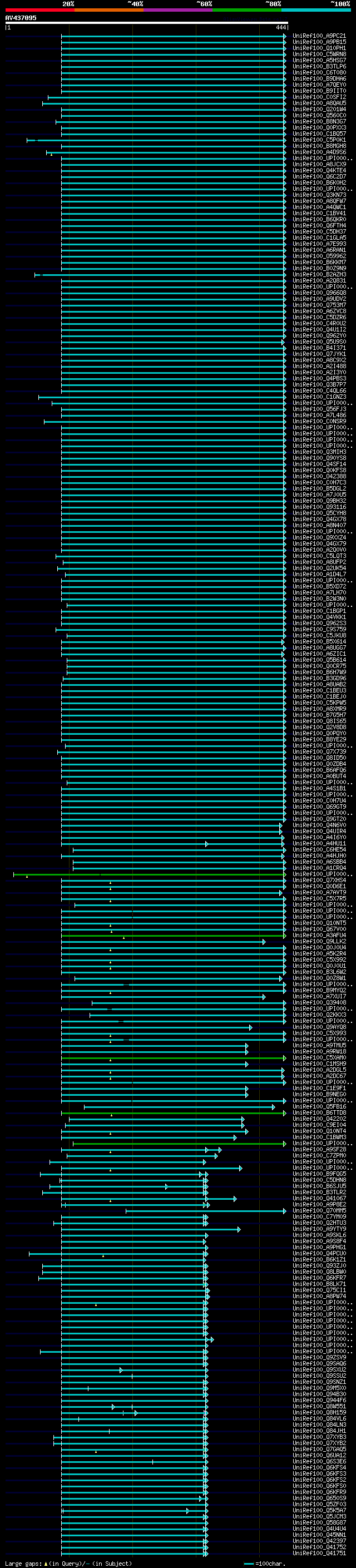356x1568 pixels.
Task: Open hit UniRef100_A9PB15
Action: [x=319, y=42]
